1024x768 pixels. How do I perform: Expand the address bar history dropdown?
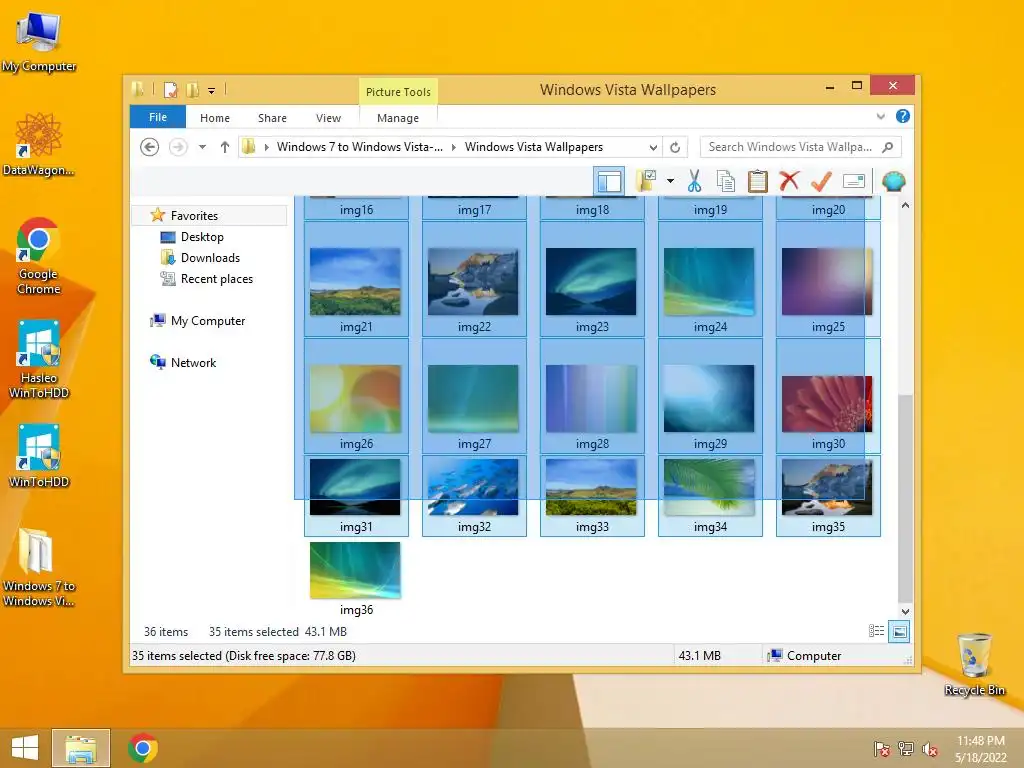pyautogui.click(x=653, y=147)
